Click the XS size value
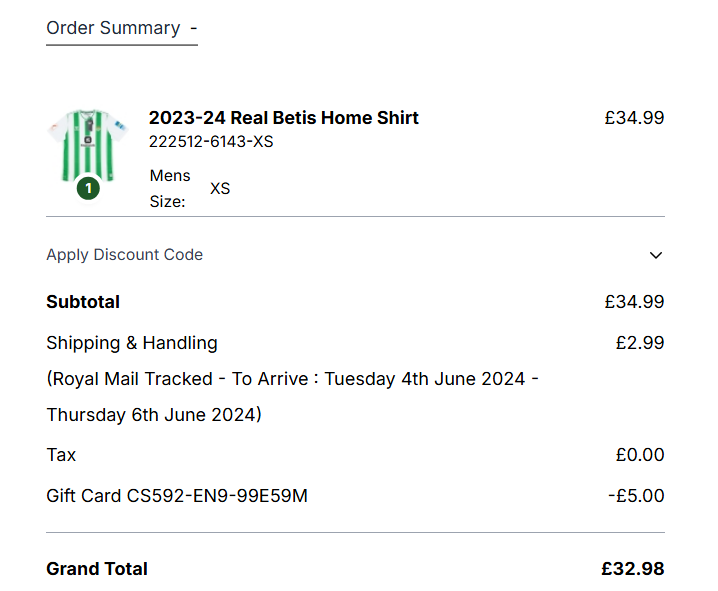Viewport: 718px width, 591px height. coord(220,188)
